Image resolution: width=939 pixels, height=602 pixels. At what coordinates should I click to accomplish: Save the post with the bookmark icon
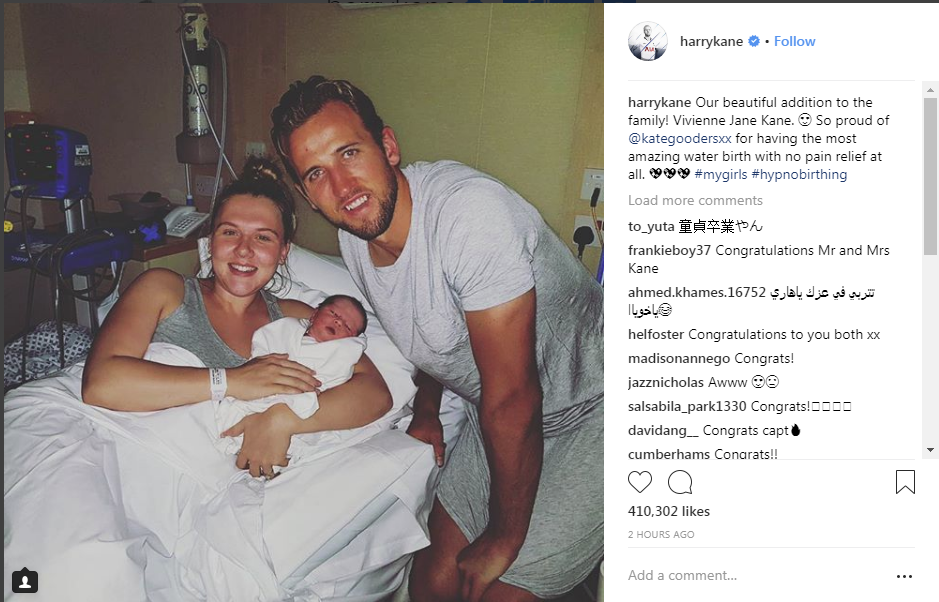click(905, 482)
